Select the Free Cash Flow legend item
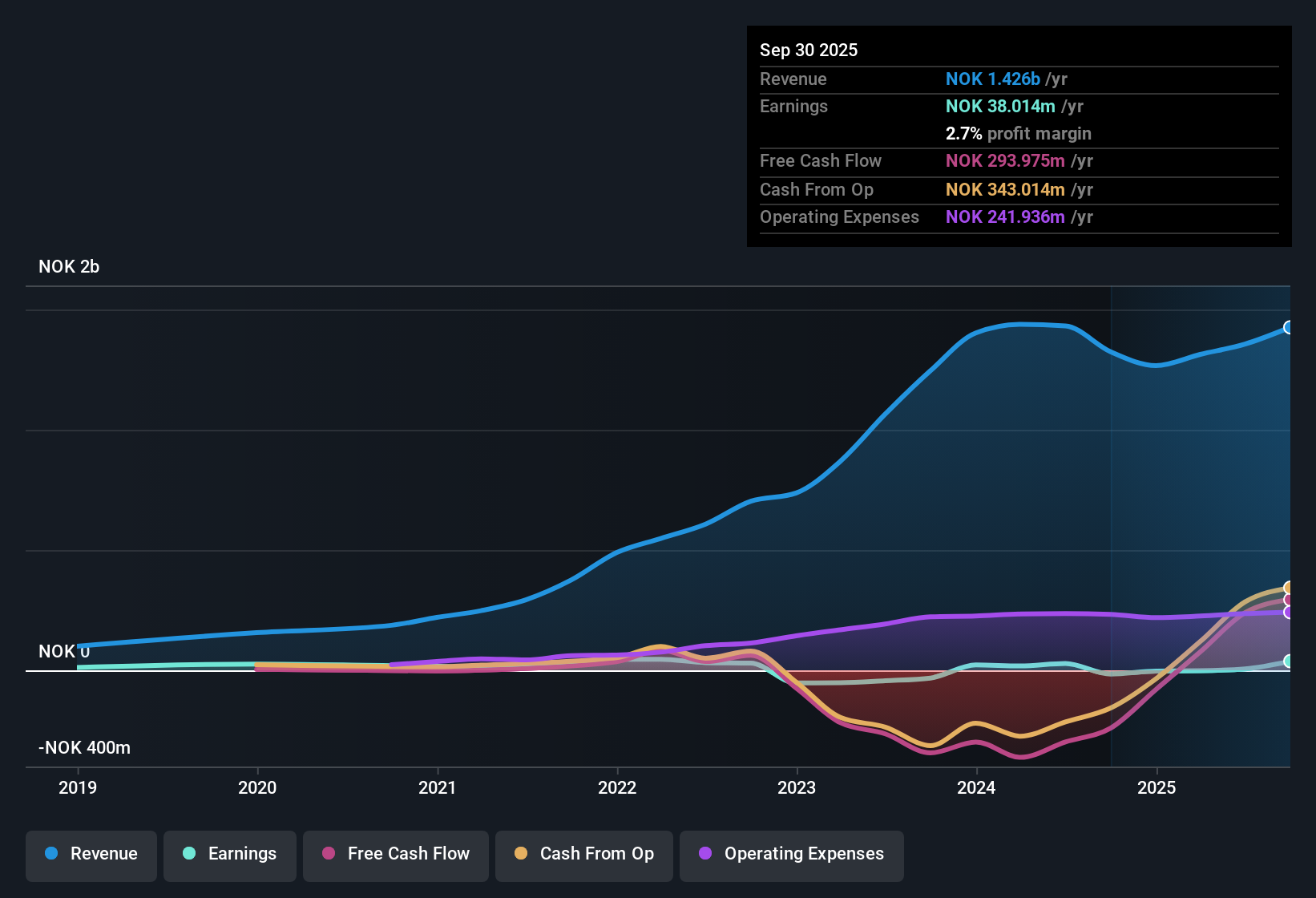Screen dimensions: 1316x898 pos(395,854)
